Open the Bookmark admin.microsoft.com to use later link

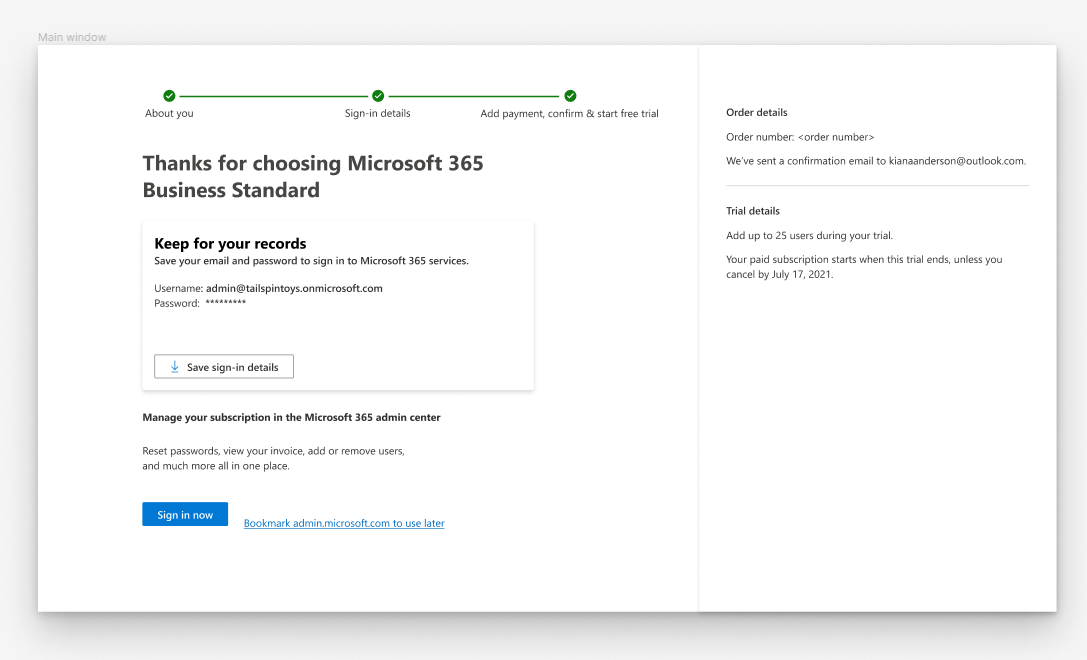point(344,523)
